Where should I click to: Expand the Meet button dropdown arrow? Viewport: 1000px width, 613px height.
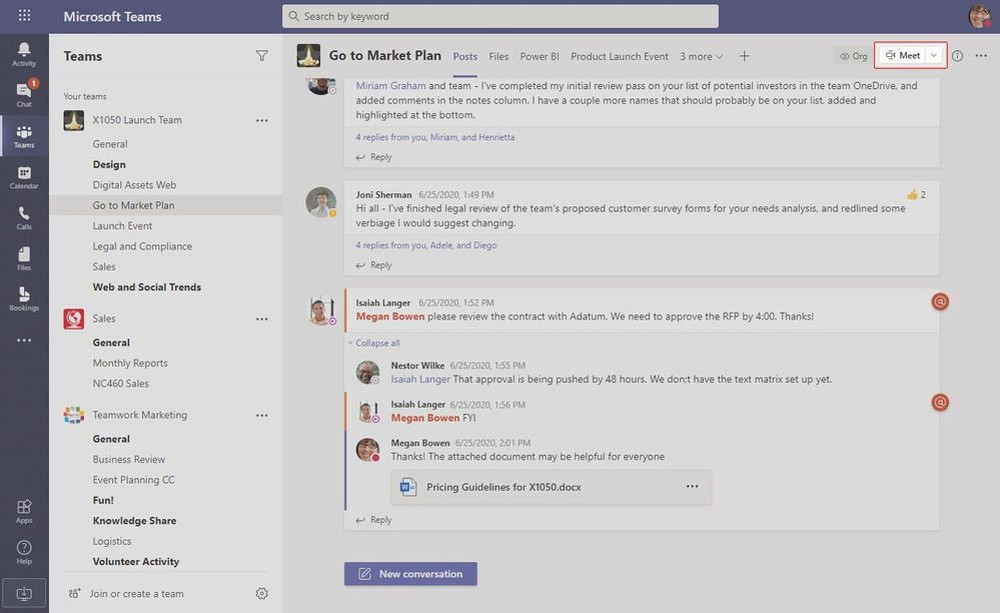pyautogui.click(x=934, y=55)
